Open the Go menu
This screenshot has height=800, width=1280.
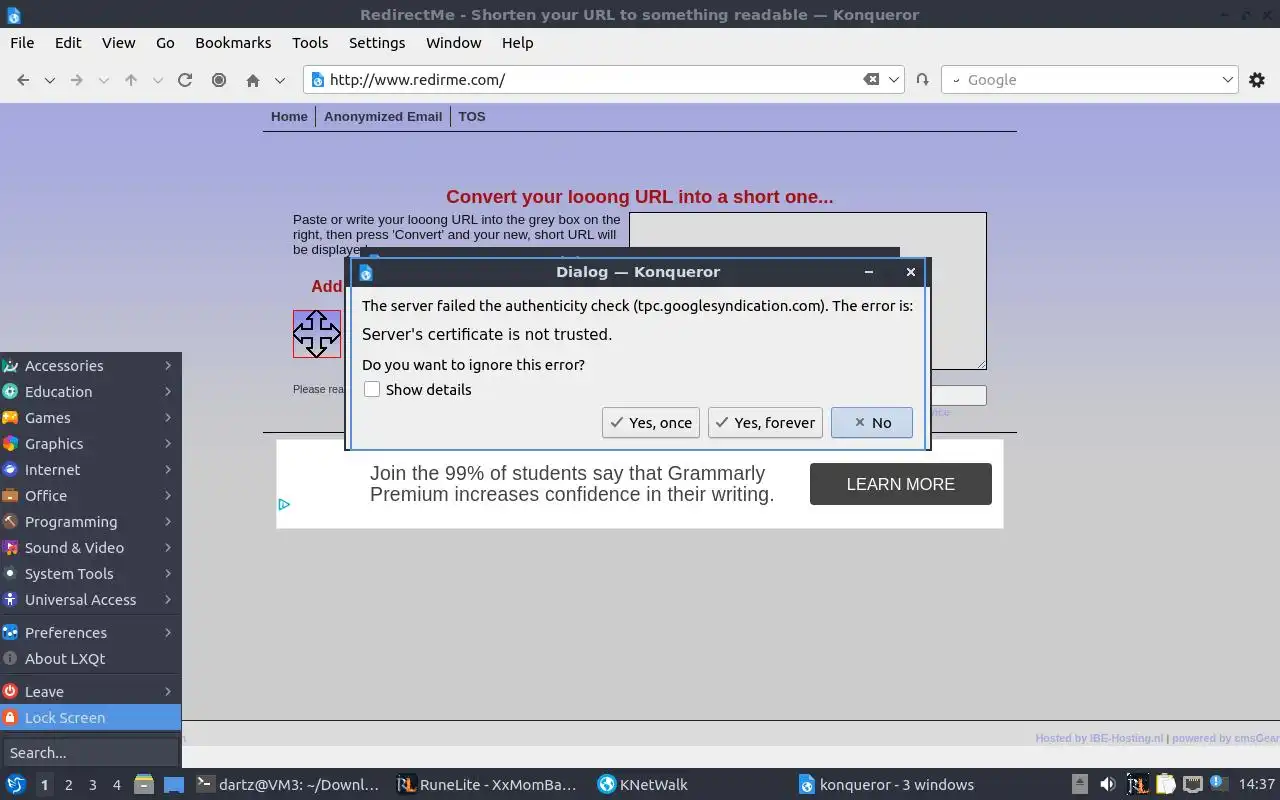point(165,43)
